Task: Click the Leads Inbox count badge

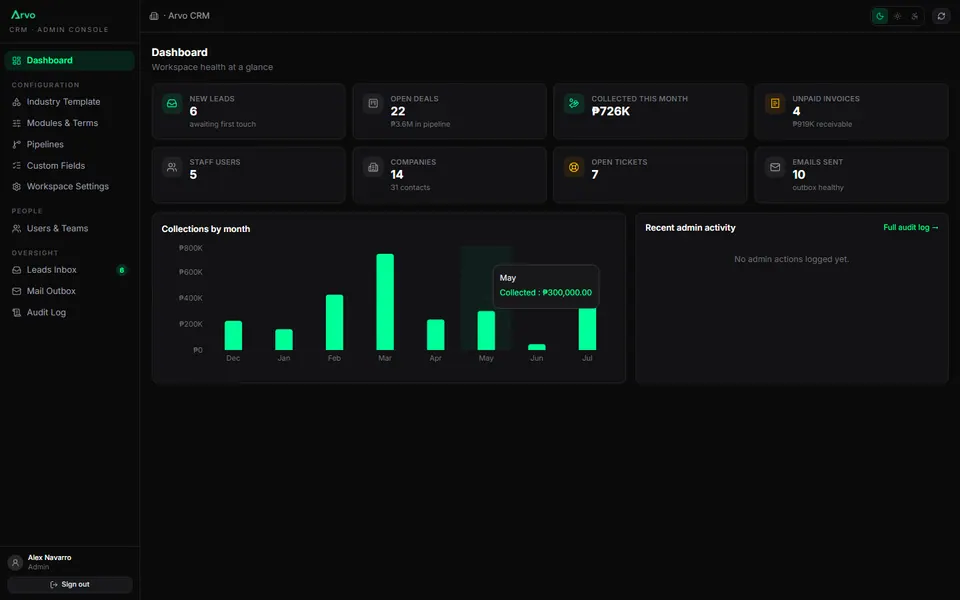Action: point(121,270)
